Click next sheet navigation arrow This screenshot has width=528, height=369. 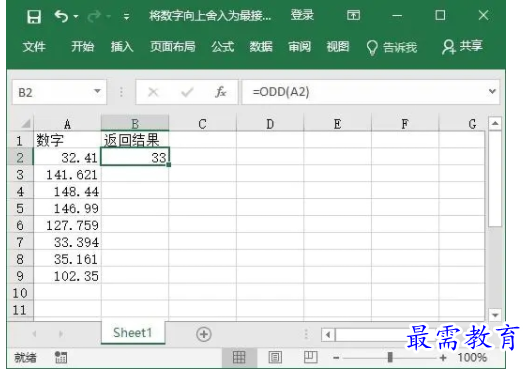click(x=61, y=334)
